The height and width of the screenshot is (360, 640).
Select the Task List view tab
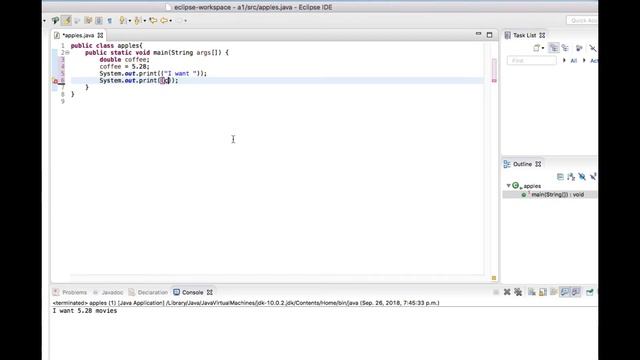tap(524, 36)
